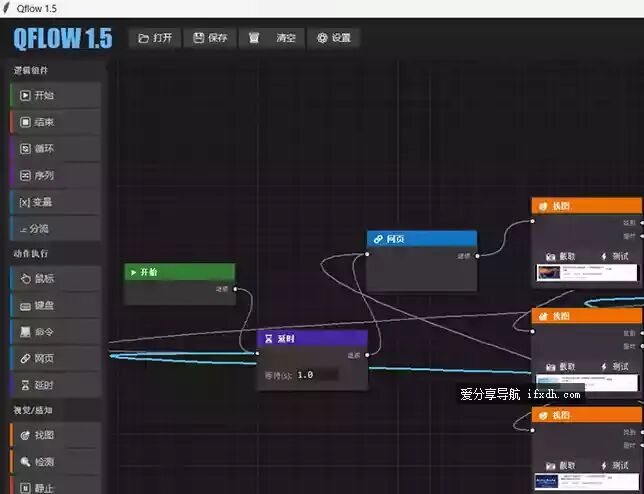Select the green 开始 node header on canvas
Screen dimensions: 644x494
click(x=180, y=272)
